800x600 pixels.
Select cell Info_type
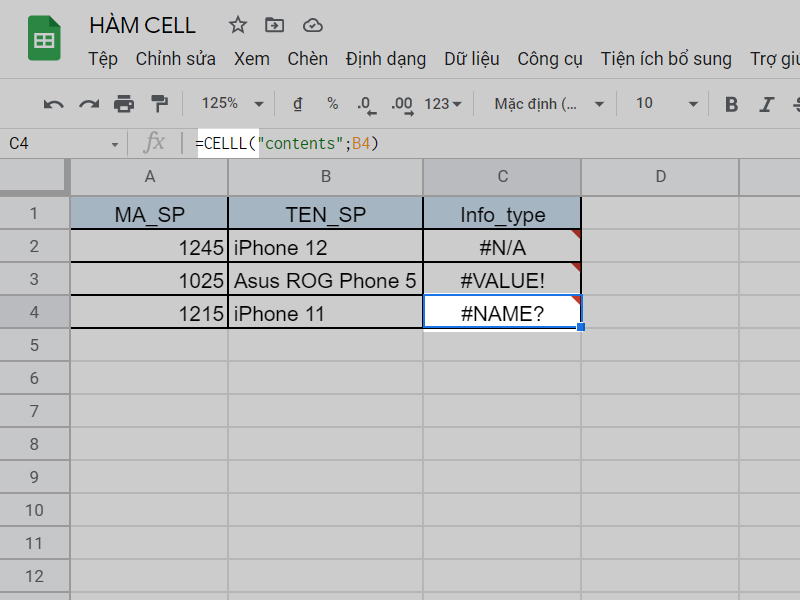pos(502,214)
